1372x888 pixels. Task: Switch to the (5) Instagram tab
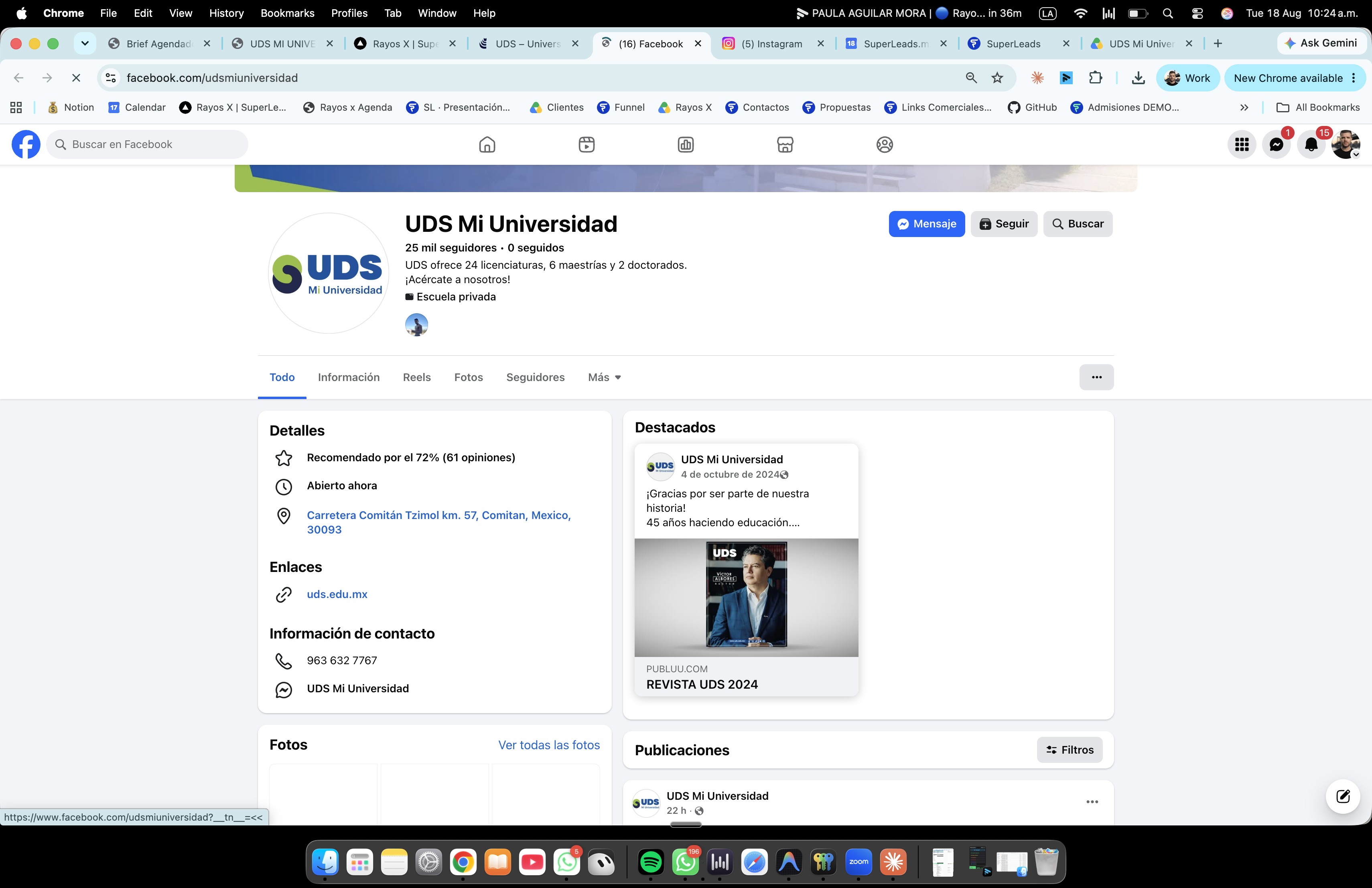(771, 44)
